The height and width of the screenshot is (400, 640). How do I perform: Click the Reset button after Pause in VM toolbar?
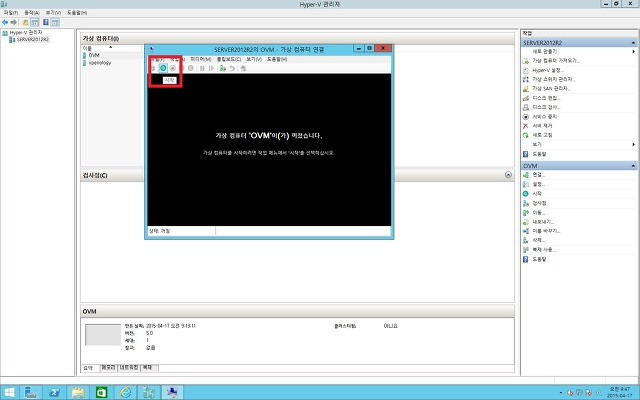click(211, 68)
